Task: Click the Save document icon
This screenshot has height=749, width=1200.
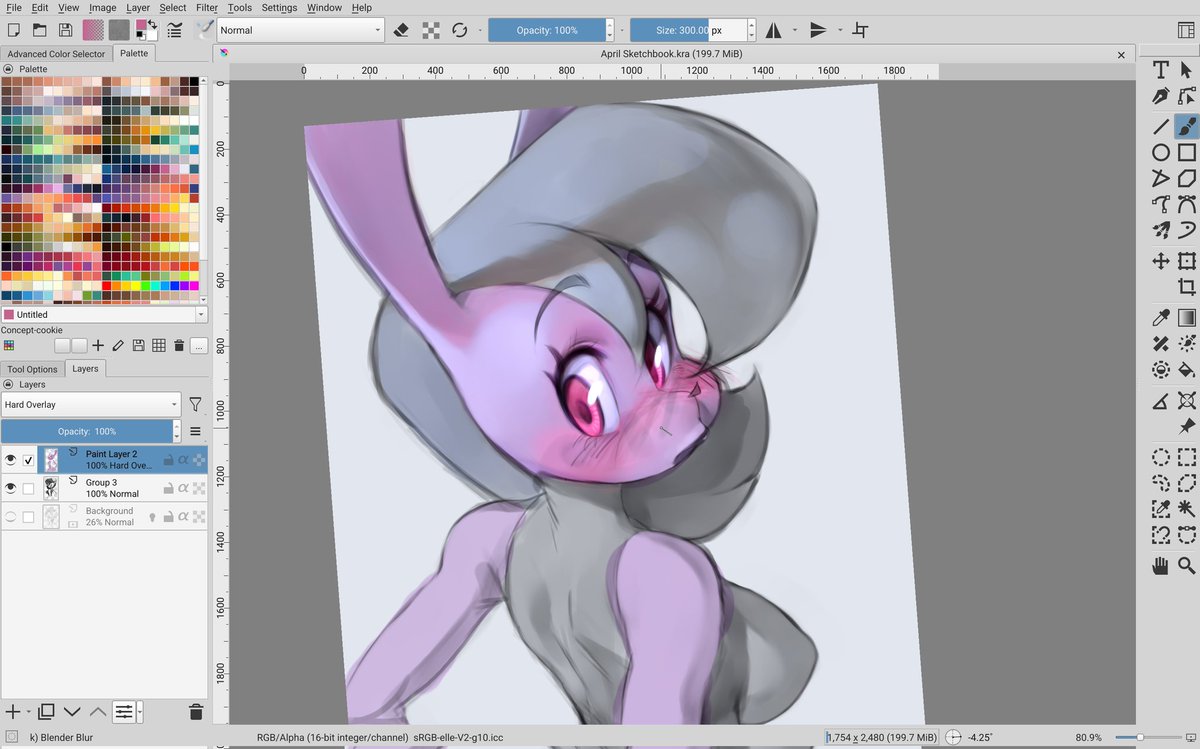Action: click(65, 30)
